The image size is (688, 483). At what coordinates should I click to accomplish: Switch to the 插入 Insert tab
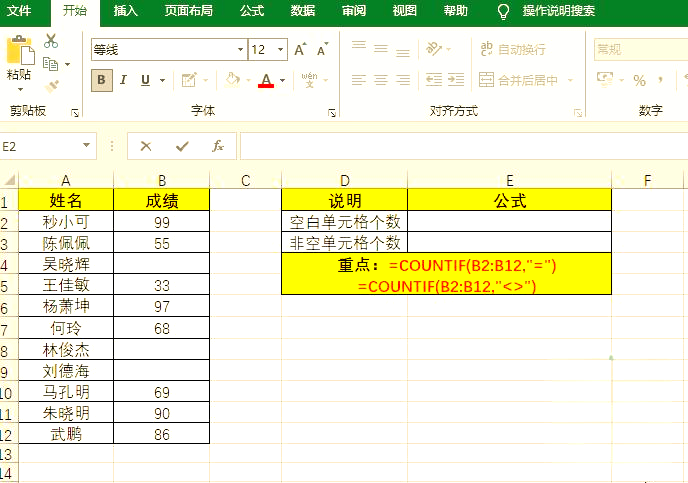click(x=125, y=11)
